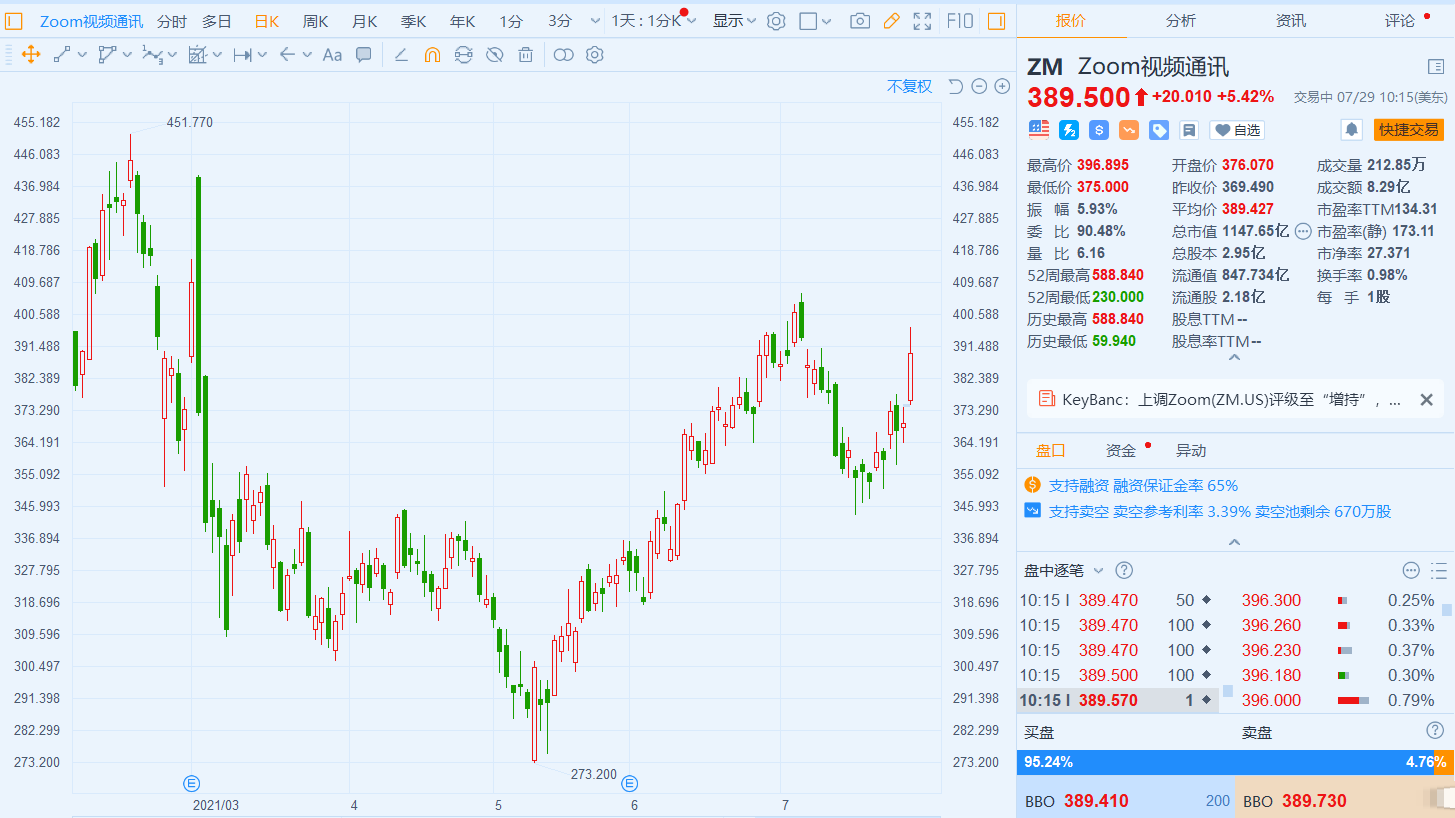Toggle the left sidebar panel icon

pos(14,21)
